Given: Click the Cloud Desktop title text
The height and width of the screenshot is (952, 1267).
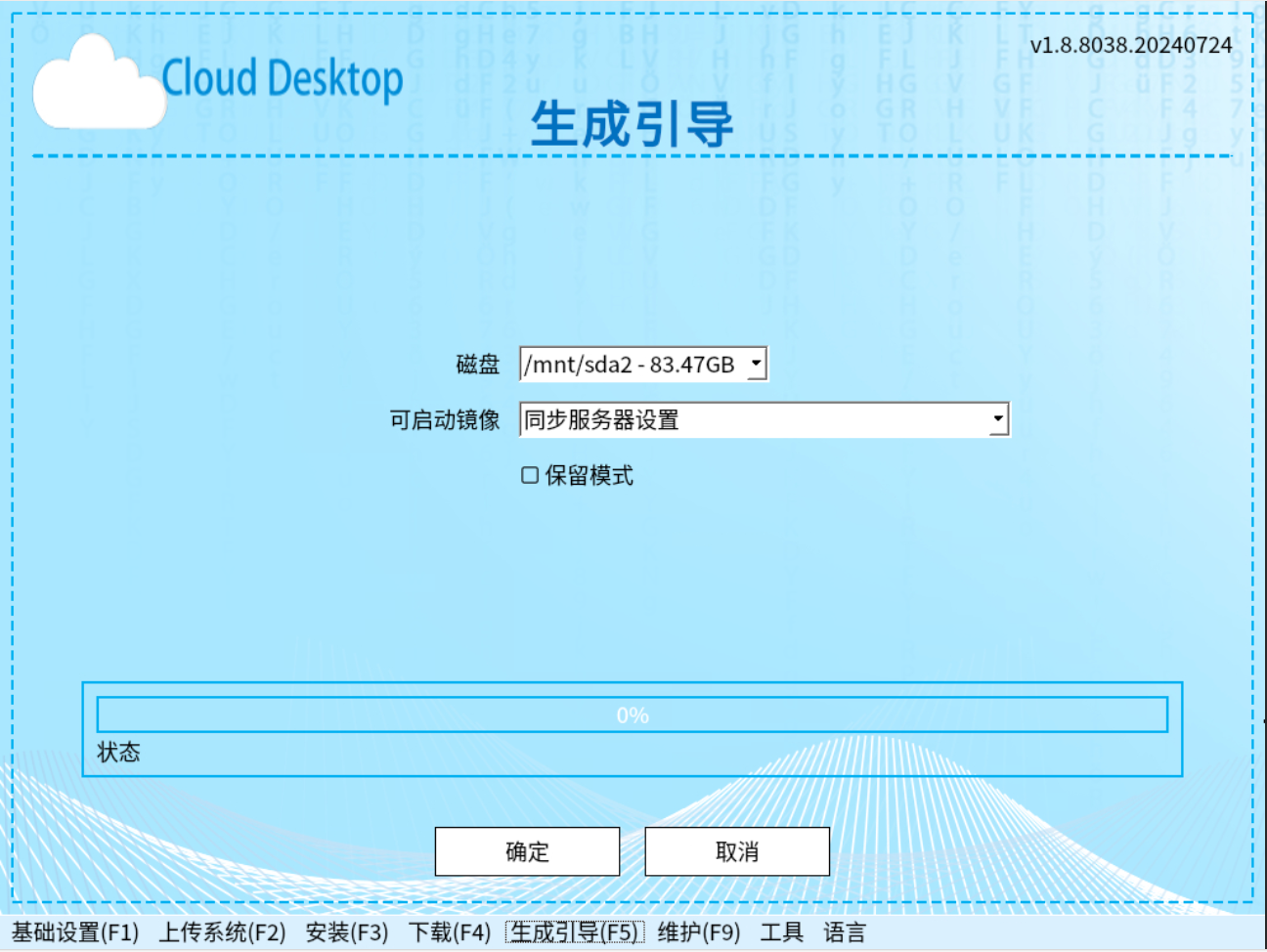Looking at the screenshot, I should pyautogui.click(x=283, y=78).
